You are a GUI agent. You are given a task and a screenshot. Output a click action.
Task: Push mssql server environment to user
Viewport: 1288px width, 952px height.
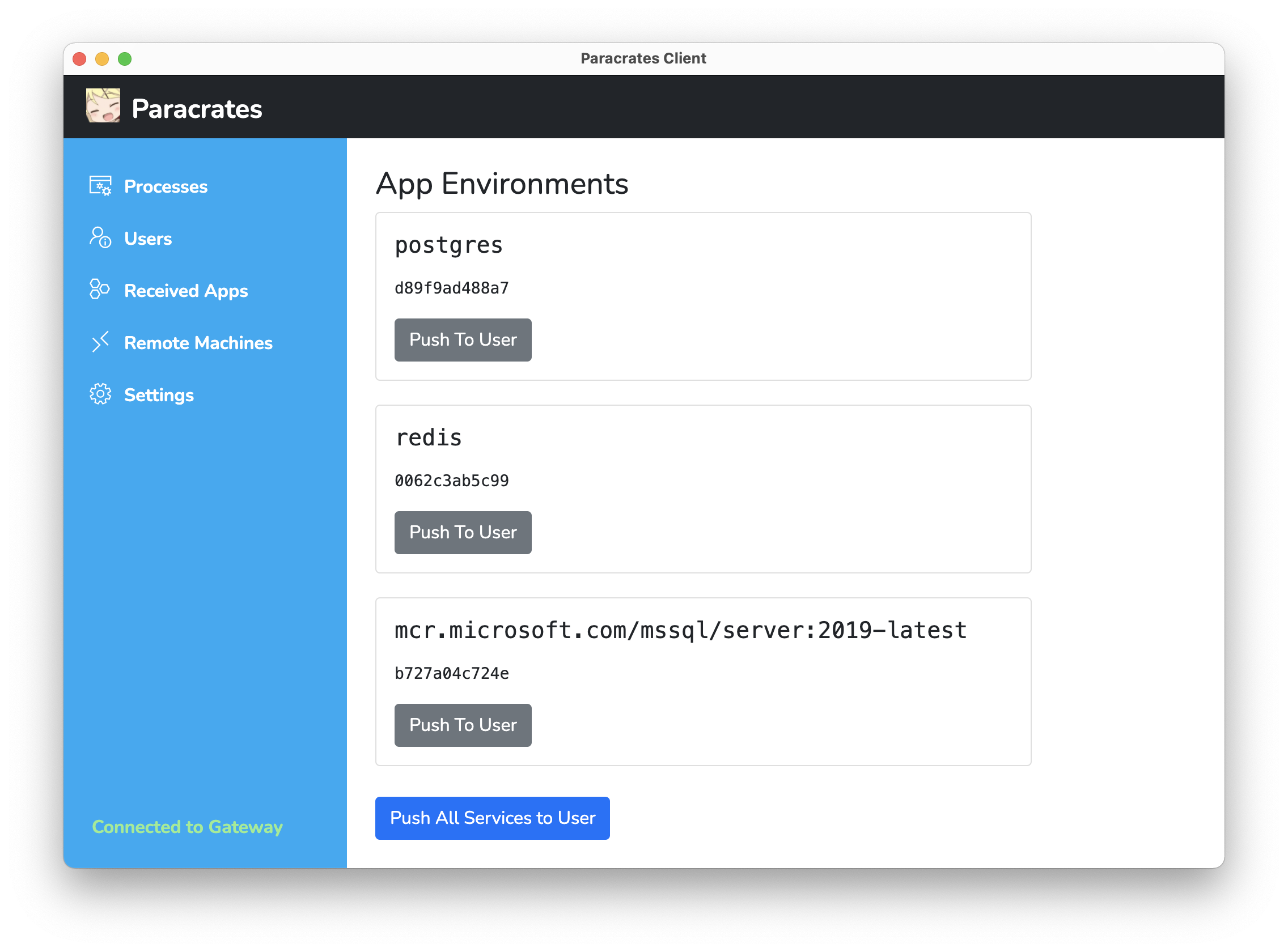coord(463,725)
